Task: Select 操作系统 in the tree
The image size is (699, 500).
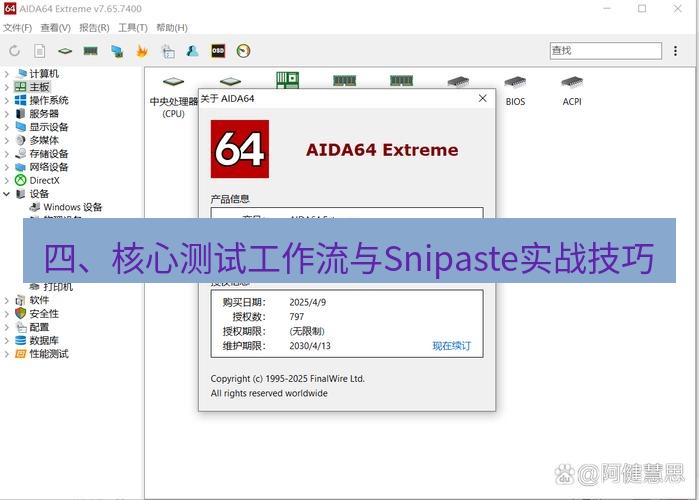Action: [x=49, y=100]
